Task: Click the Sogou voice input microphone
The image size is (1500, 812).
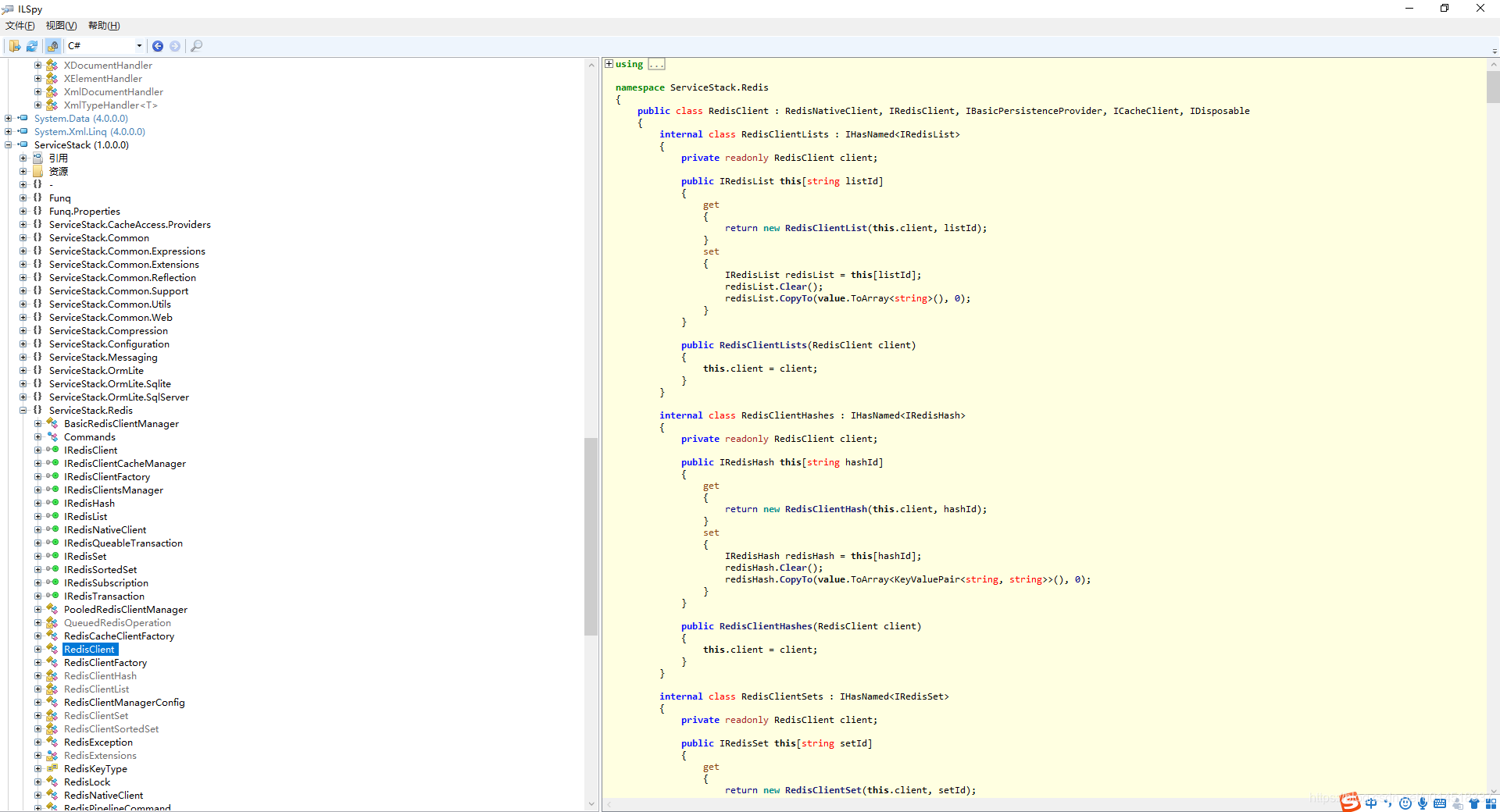Action: (1423, 803)
